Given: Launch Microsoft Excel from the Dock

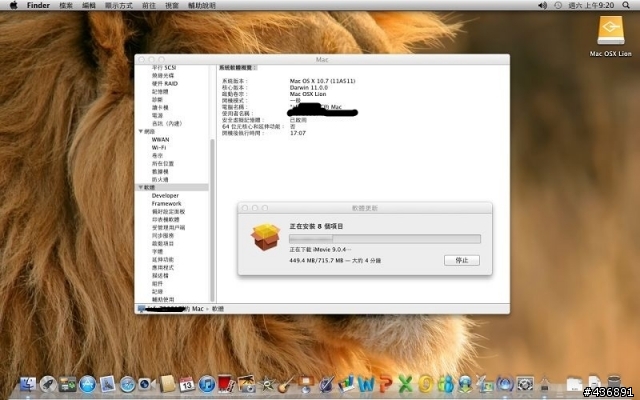Looking at the screenshot, I should (405, 384).
